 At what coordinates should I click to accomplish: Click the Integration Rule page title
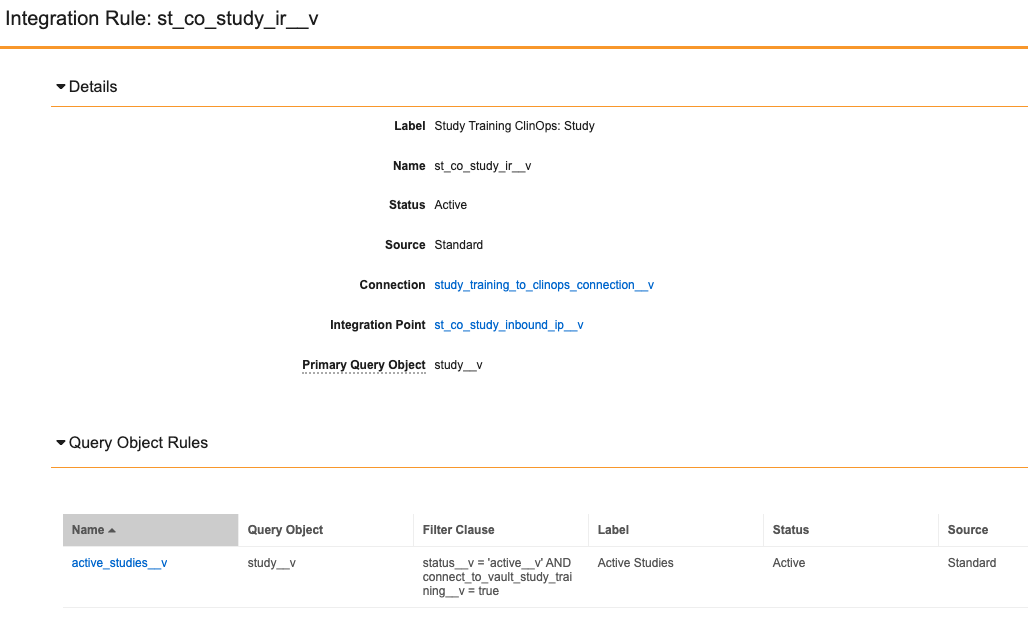[x=162, y=19]
